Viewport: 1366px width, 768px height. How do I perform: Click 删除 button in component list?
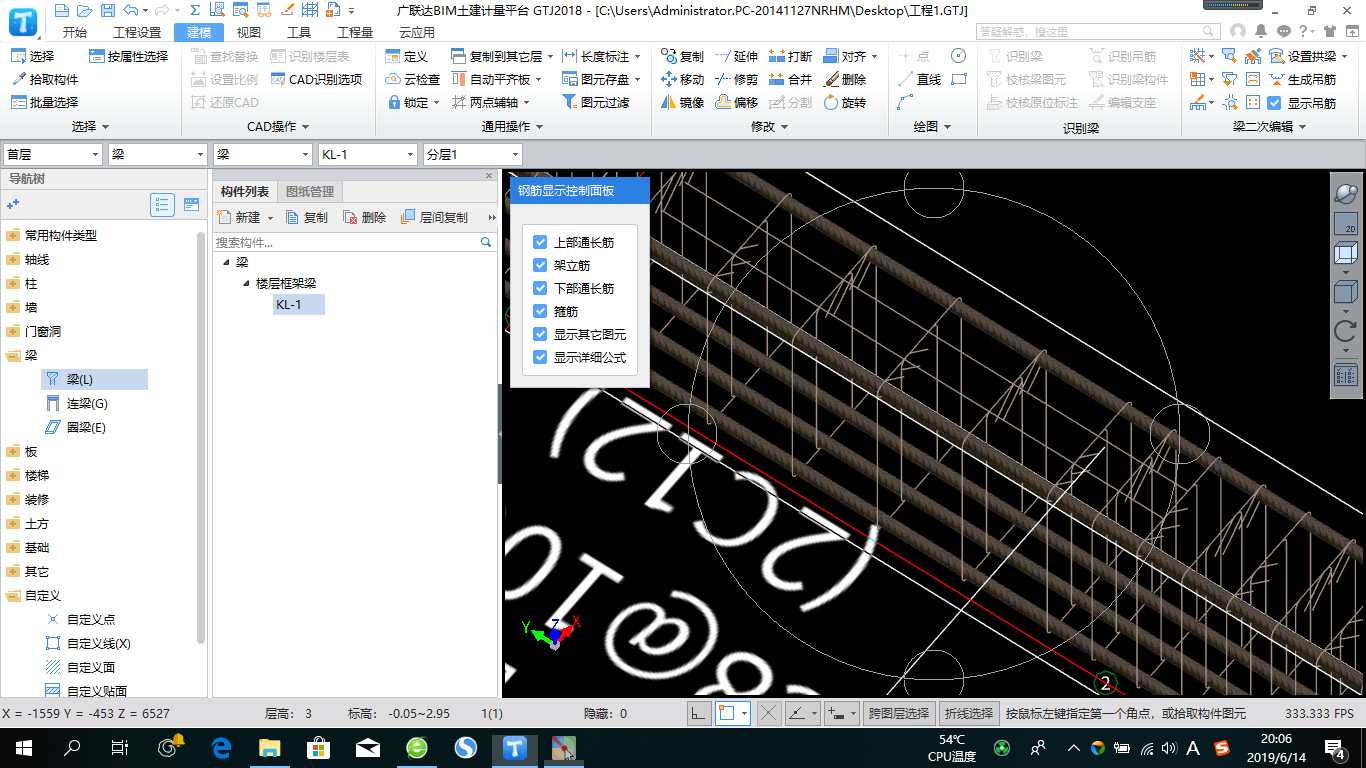[x=364, y=217]
